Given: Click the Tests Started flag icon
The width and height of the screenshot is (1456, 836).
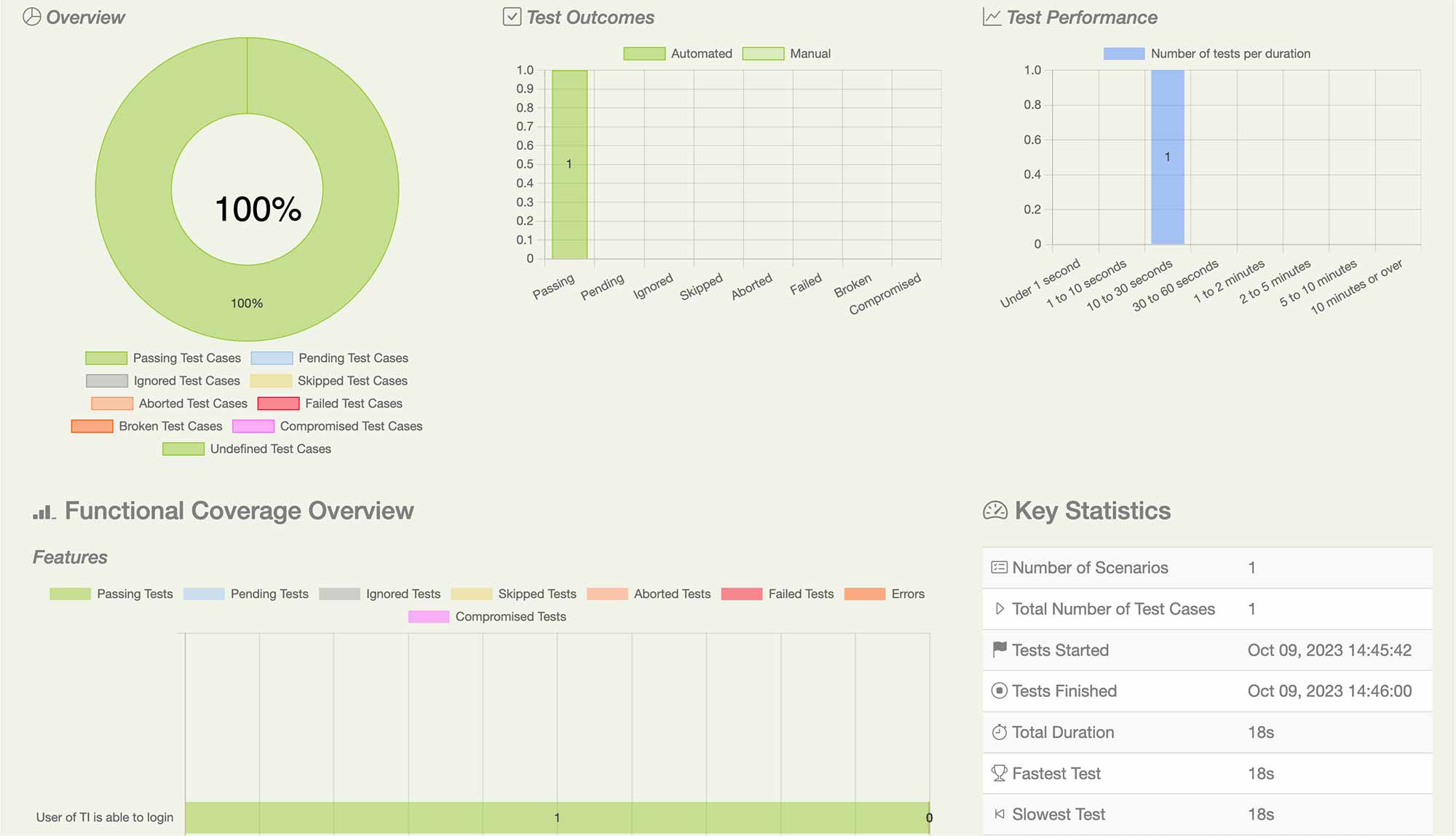Looking at the screenshot, I should [x=1000, y=650].
